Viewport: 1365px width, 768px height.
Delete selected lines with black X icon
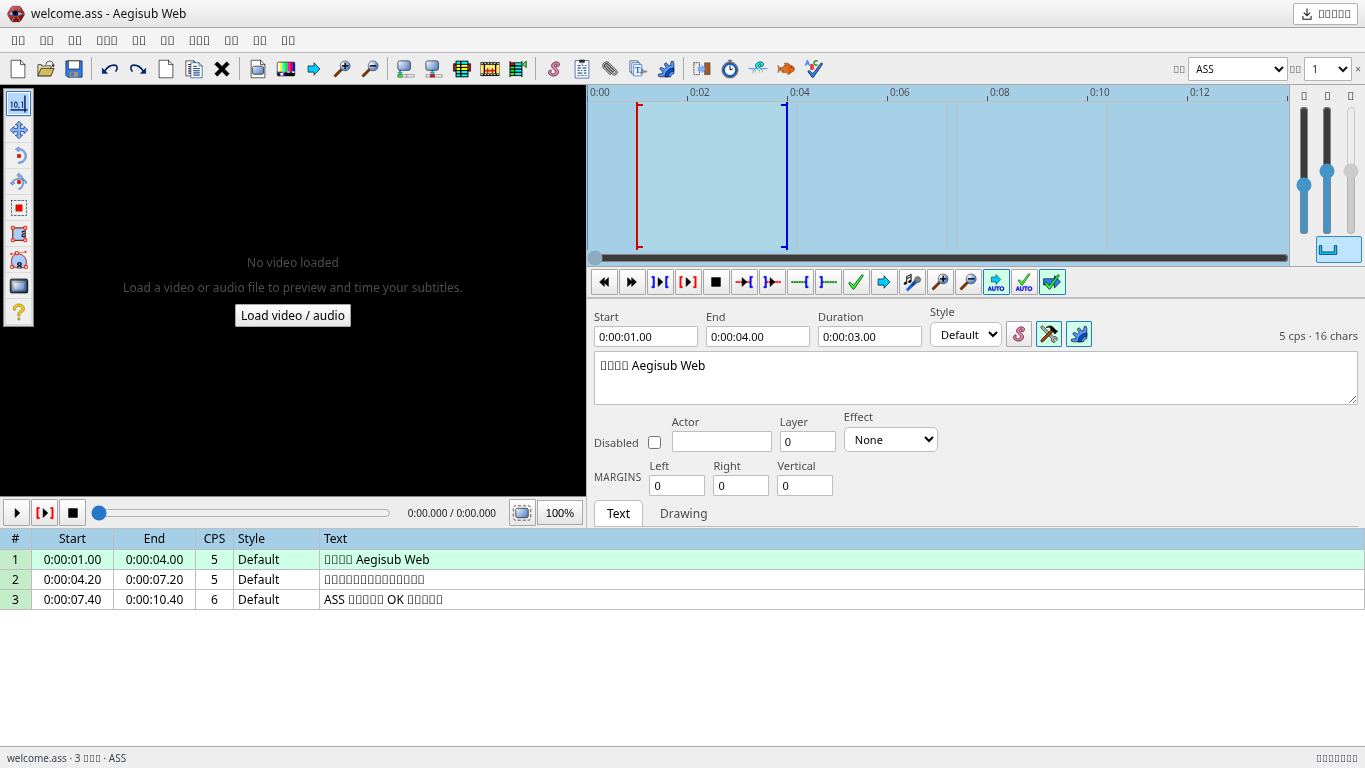221,69
